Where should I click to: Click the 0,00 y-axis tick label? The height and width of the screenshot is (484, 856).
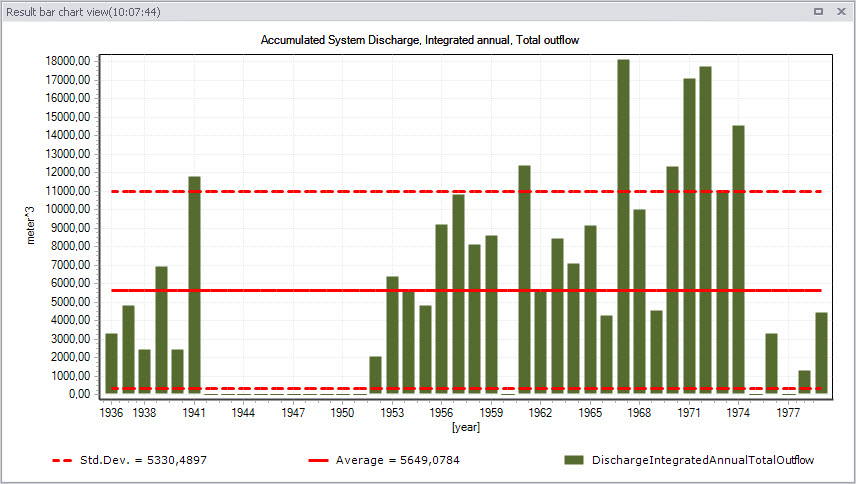coord(80,394)
